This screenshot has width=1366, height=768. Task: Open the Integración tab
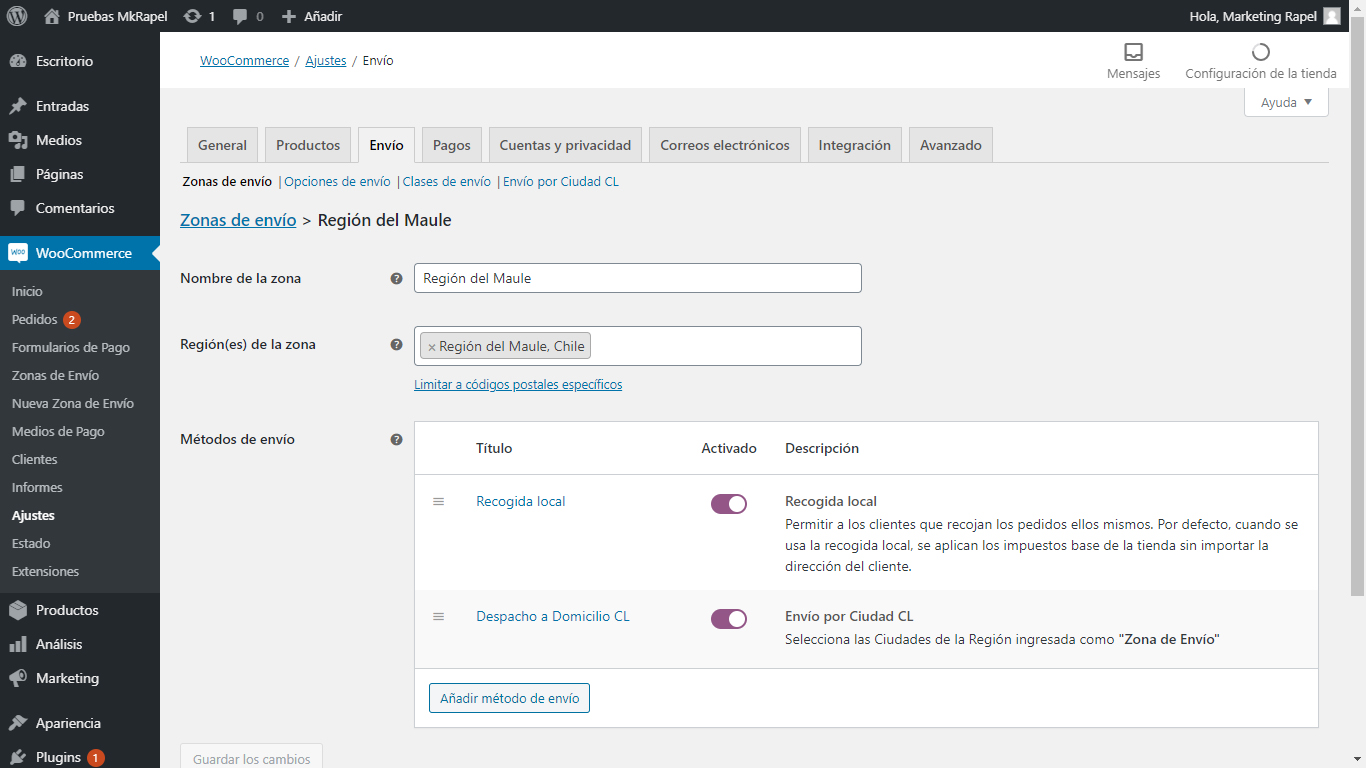[x=855, y=145]
